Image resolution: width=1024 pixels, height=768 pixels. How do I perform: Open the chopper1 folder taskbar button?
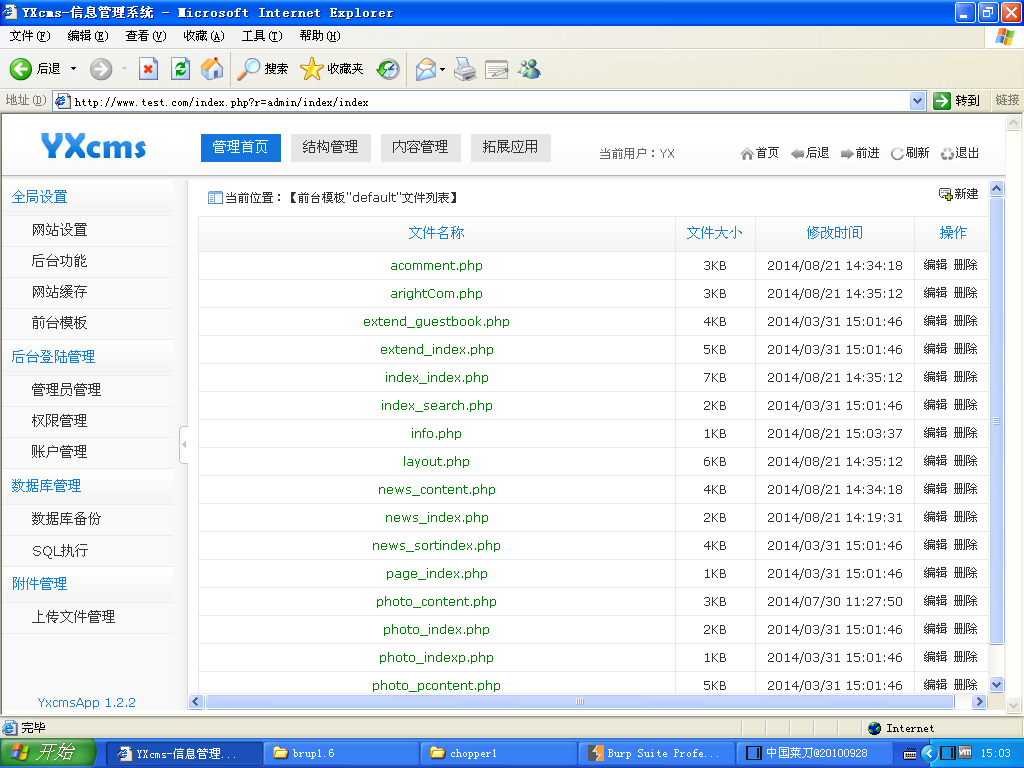pyautogui.click(x=498, y=753)
